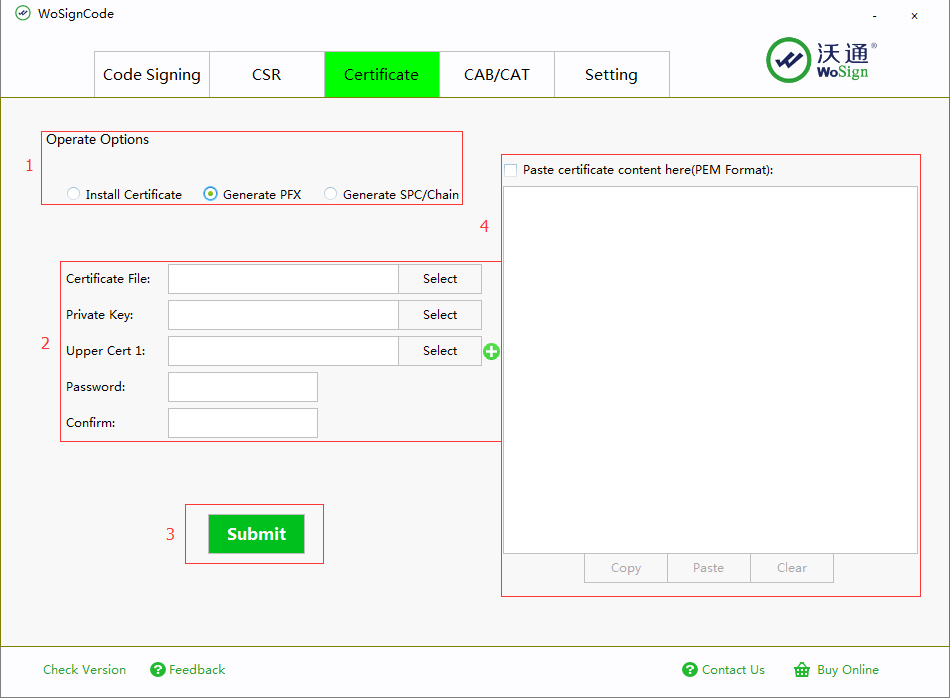The image size is (950, 698).
Task: Go to the CAB/CAT tab
Action: [x=497, y=75]
